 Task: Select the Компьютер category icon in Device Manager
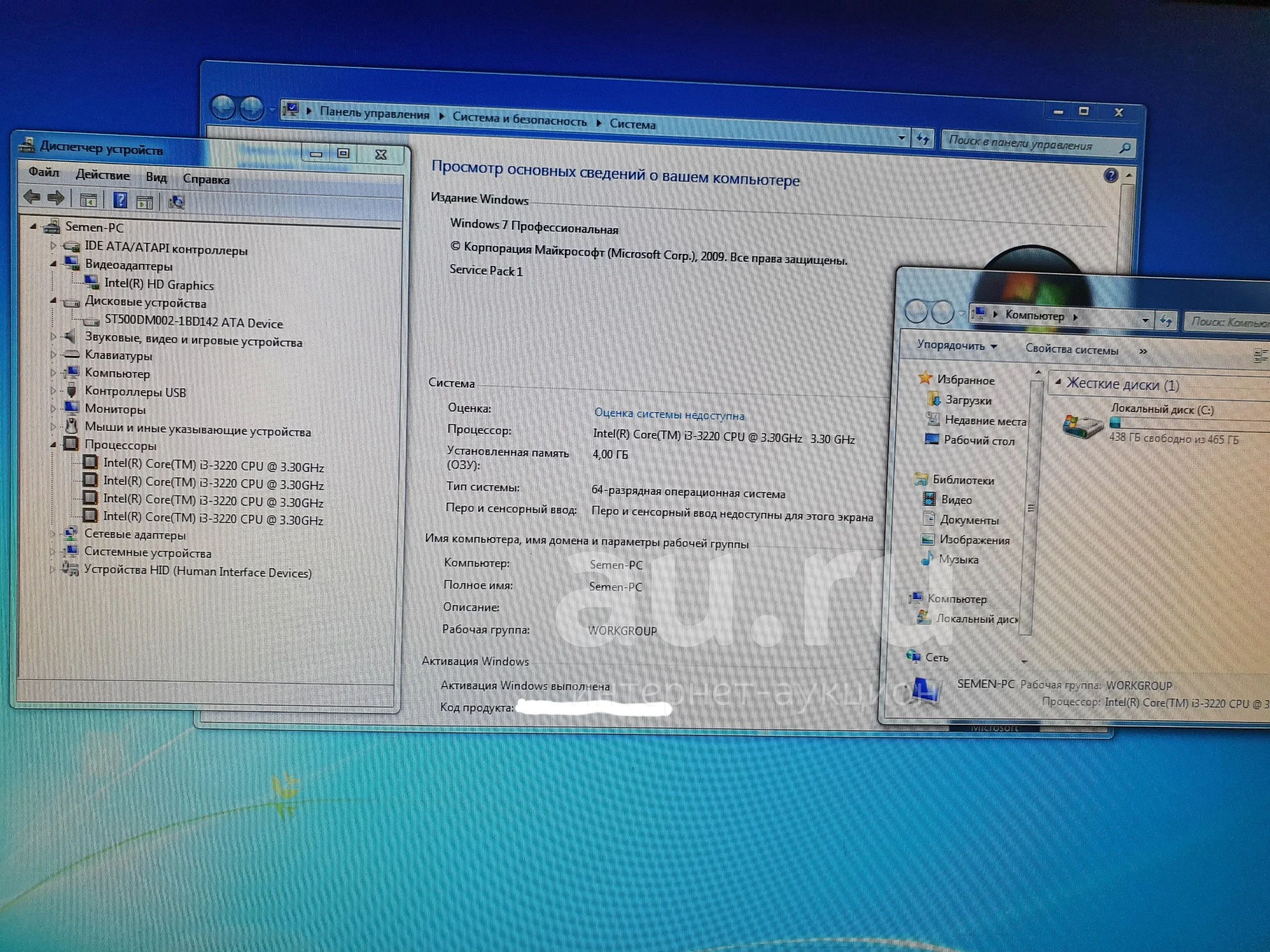tap(71, 372)
